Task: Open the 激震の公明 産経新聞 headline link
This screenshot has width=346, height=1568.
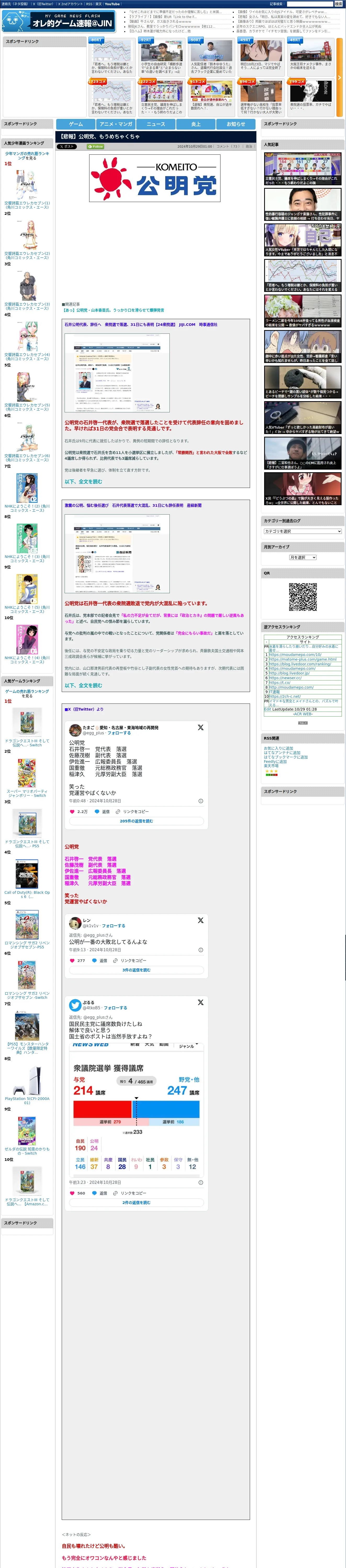Action: coord(133,505)
